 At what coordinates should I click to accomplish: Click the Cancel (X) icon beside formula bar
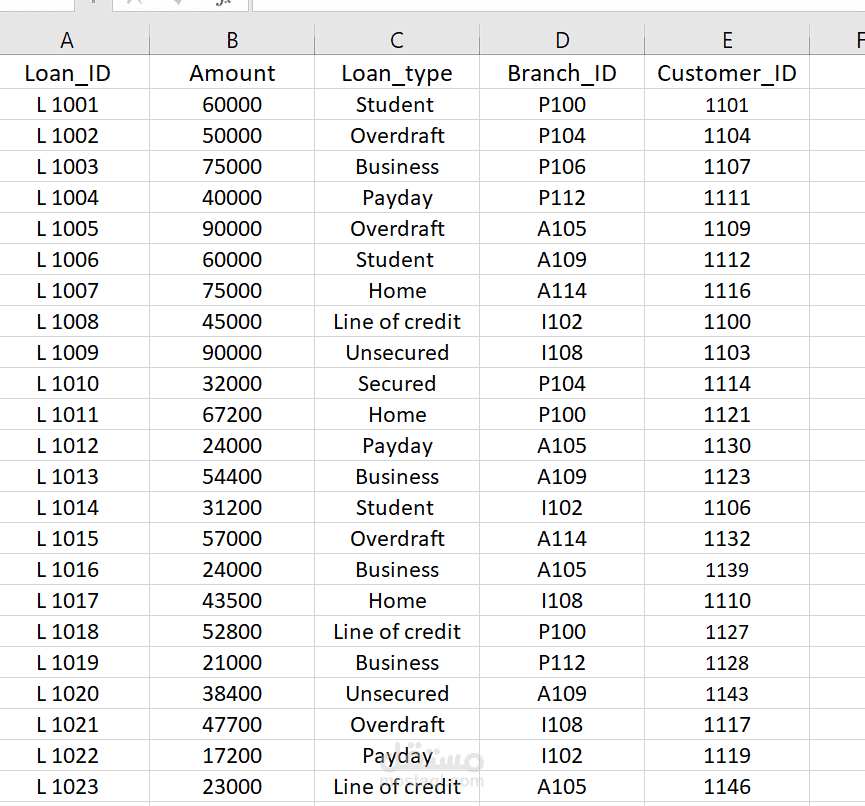click(x=135, y=5)
